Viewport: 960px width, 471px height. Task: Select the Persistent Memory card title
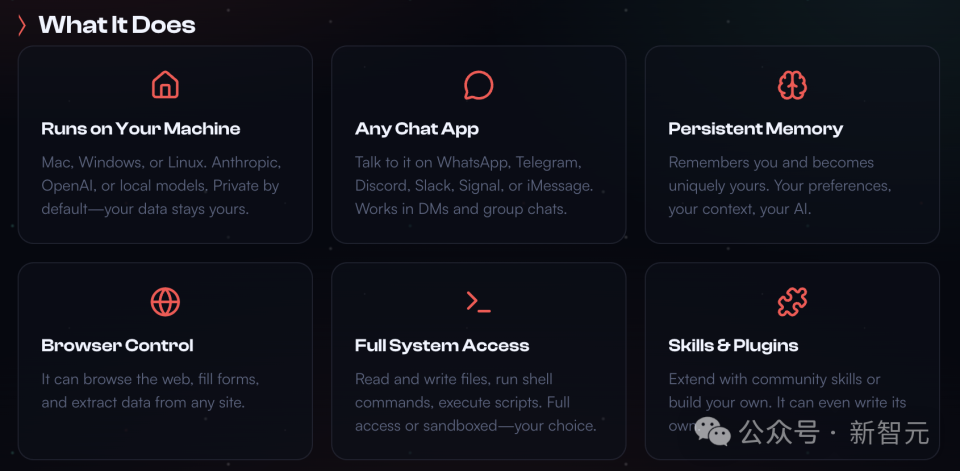click(x=755, y=129)
